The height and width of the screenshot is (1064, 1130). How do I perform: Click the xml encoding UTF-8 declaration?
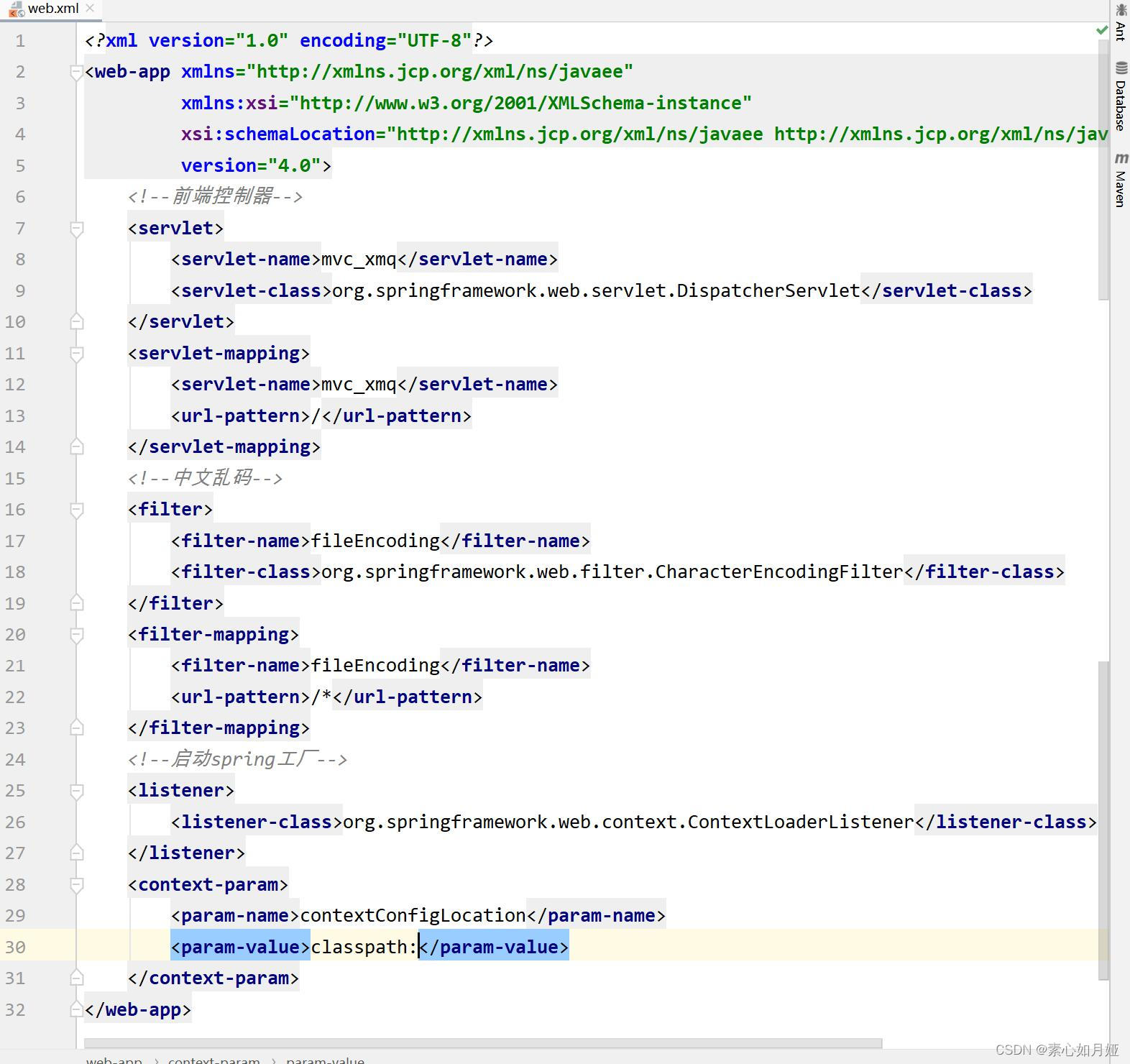point(386,40)
